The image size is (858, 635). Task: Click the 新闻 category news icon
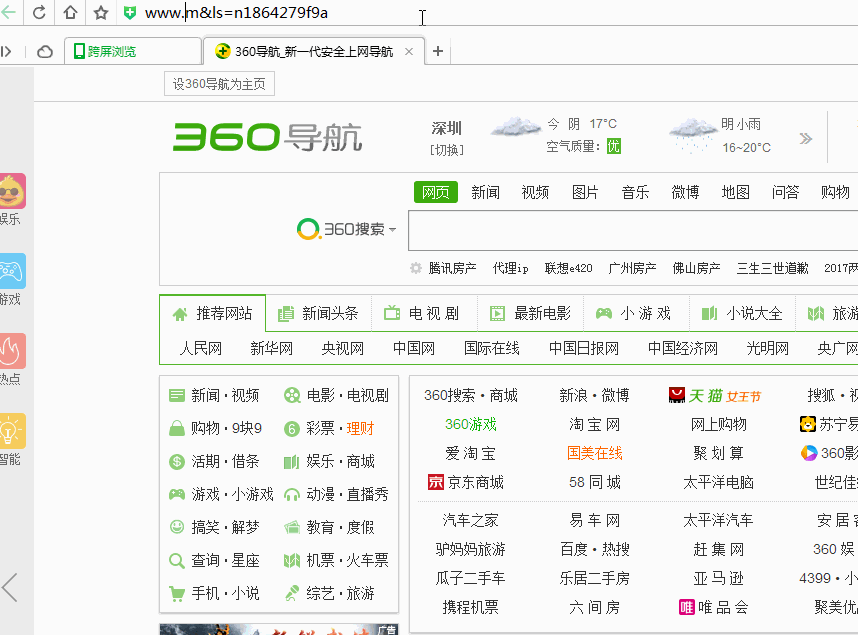pyautogui.click(x=177, y=395)
